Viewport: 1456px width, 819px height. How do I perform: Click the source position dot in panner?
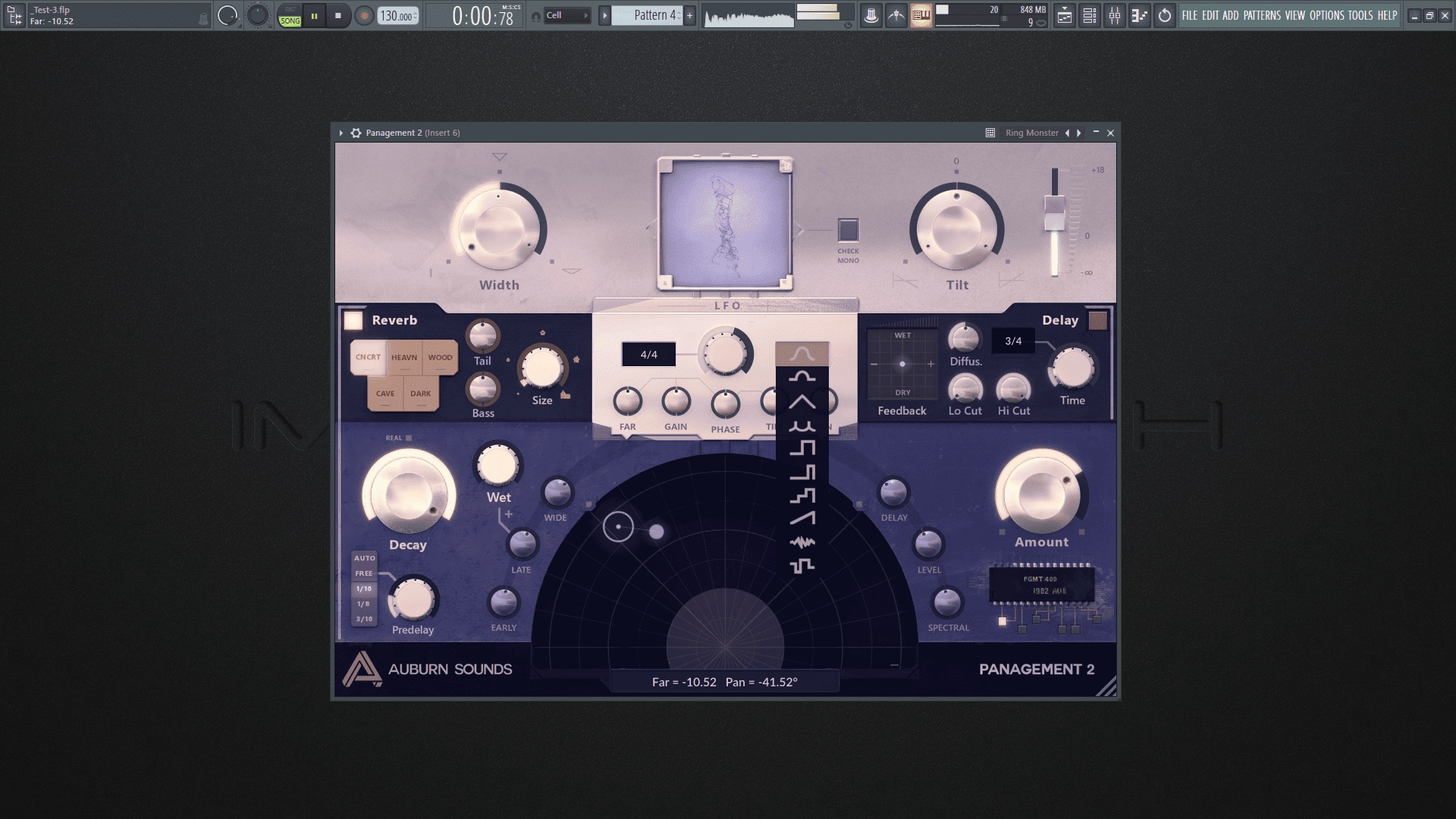click(618, 526)
